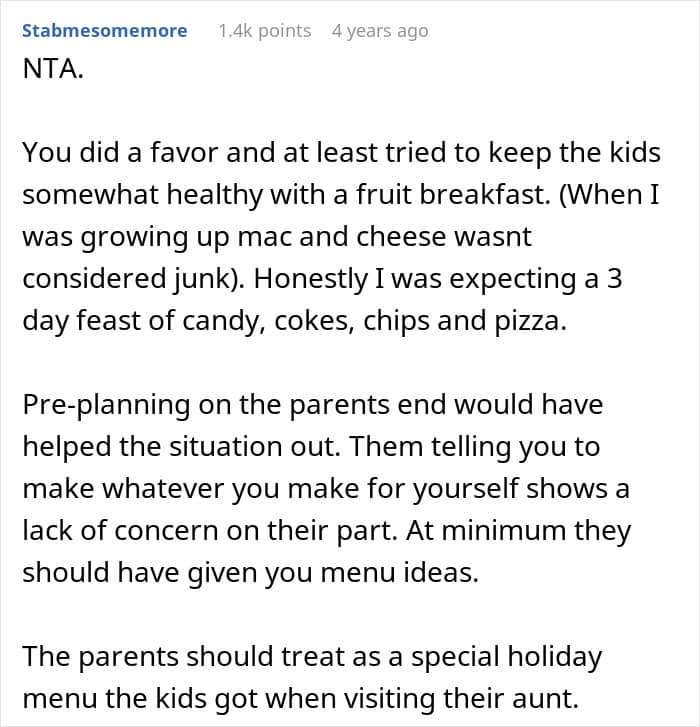700x727 pixels.
Task: Click the words 'fruit breakfast' in comment
Action: tap(453, 194)
